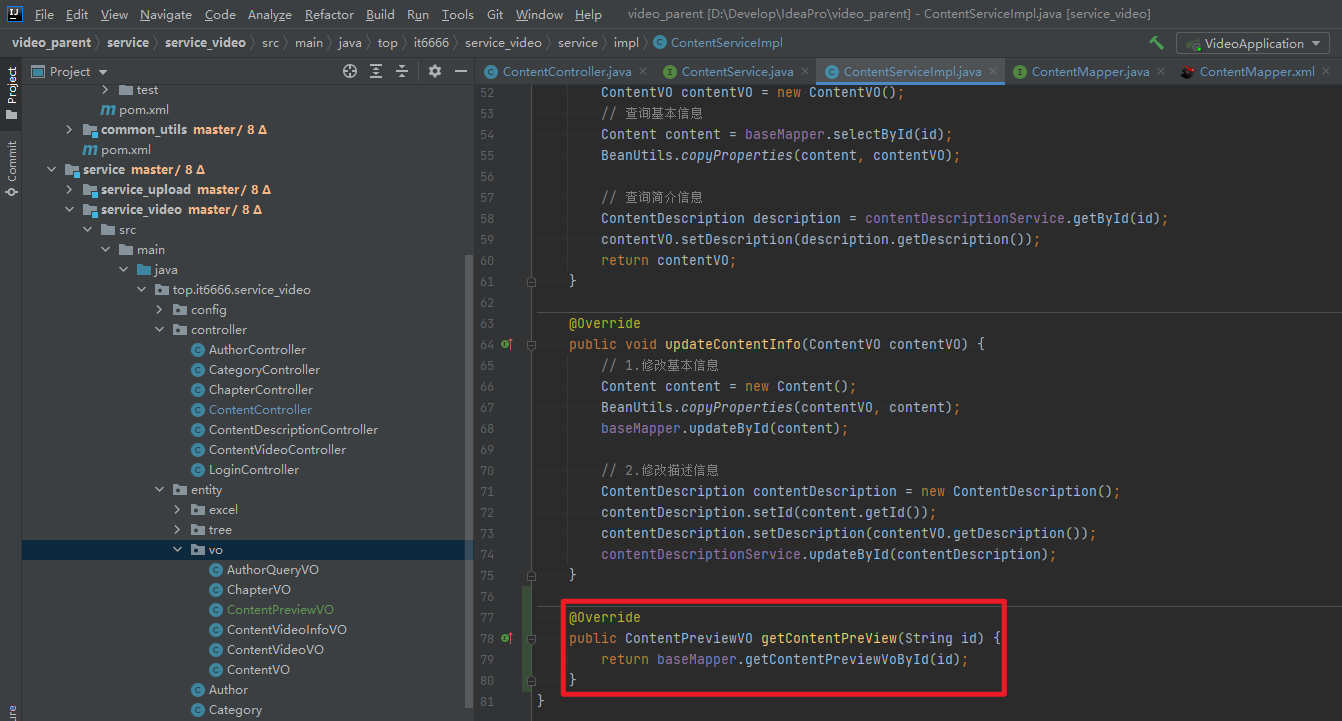Click the IntelliJ IDEA app logo
This screenshot has height=721, width=1342.
coord(15,14)
